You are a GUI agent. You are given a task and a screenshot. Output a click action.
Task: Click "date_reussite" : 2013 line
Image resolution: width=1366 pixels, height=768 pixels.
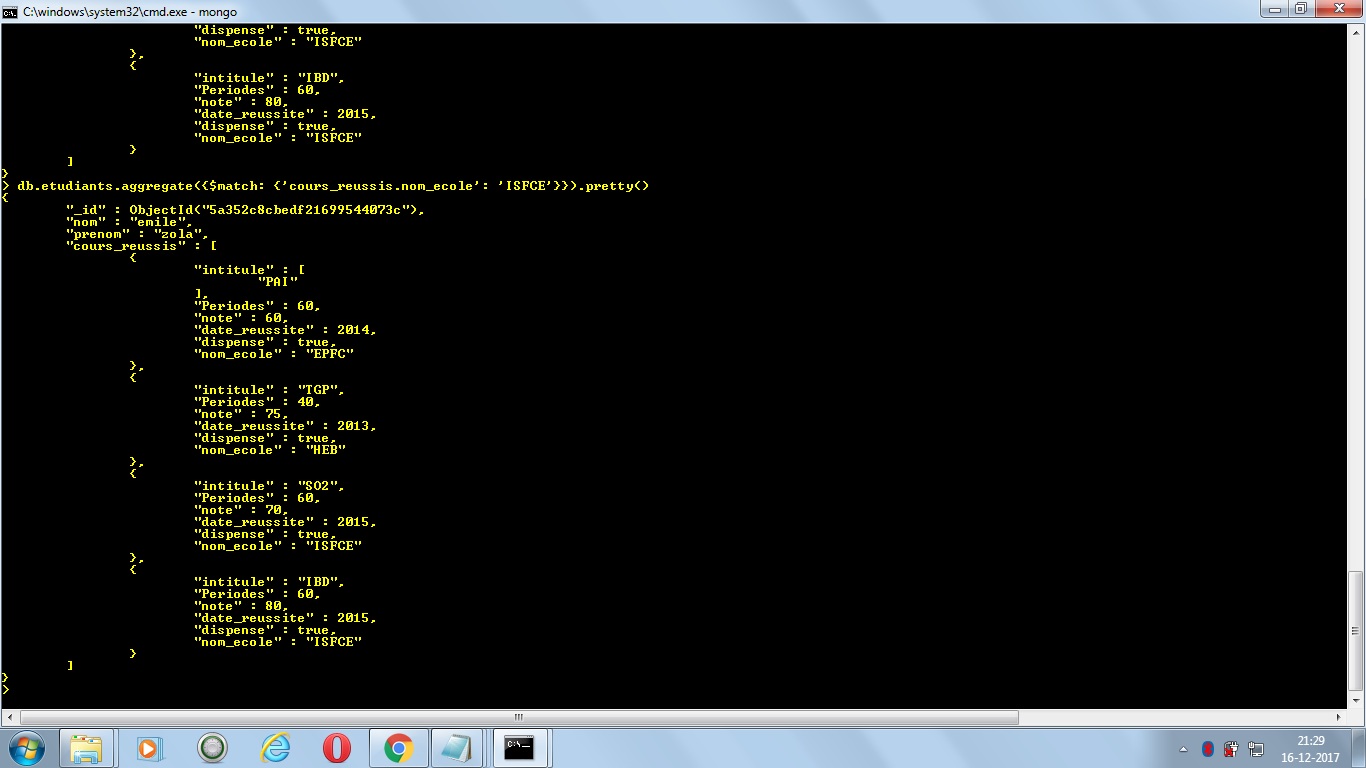(x=285, y=426)
